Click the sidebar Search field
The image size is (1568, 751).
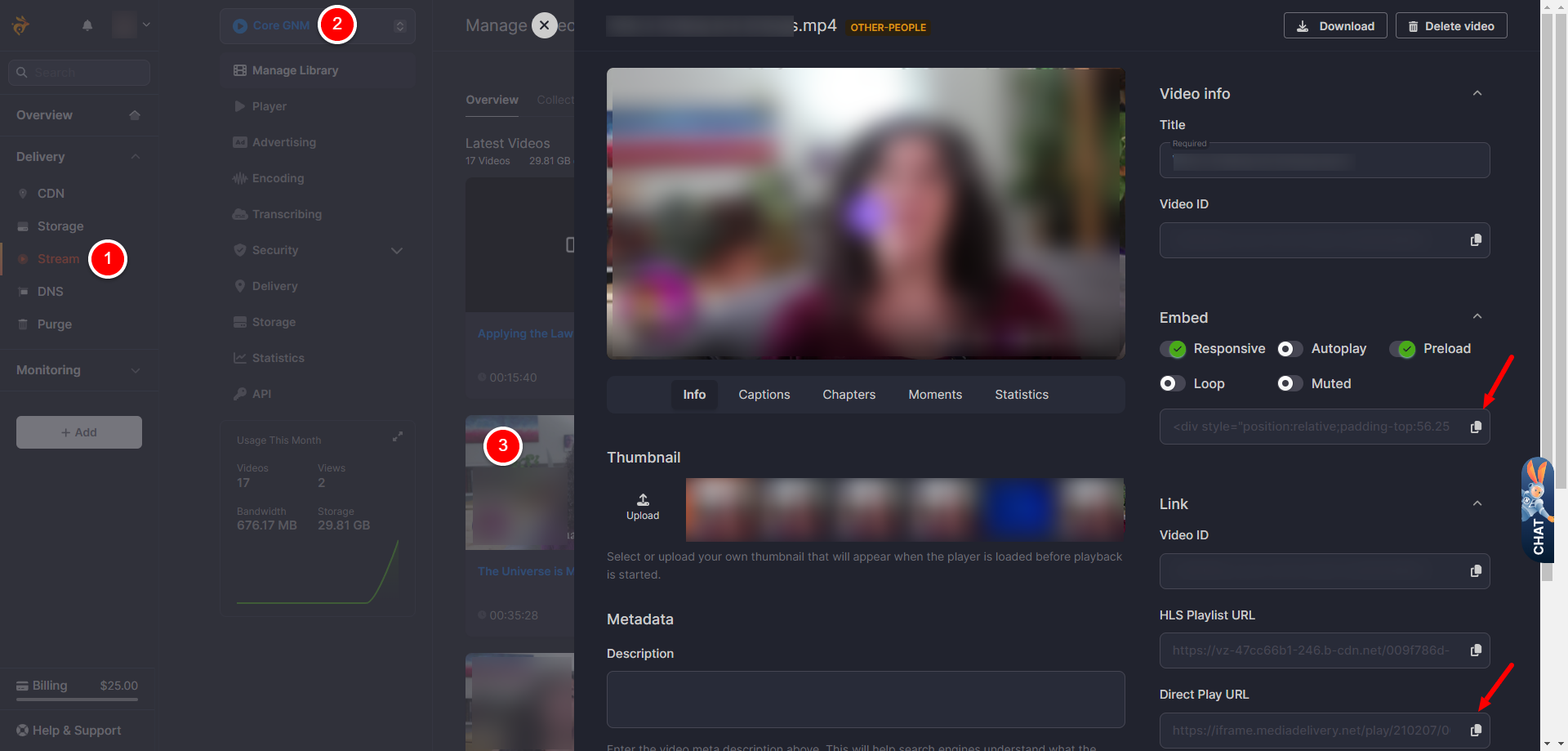coord(79,73)
